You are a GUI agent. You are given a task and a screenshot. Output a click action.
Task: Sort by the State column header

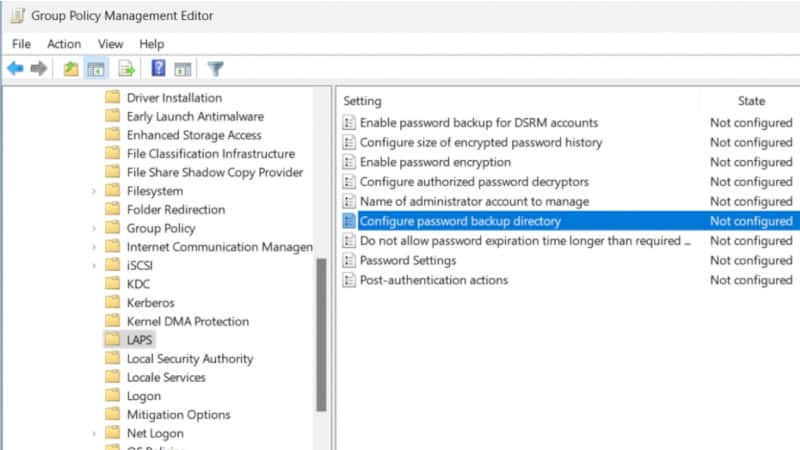click(751, 100)
